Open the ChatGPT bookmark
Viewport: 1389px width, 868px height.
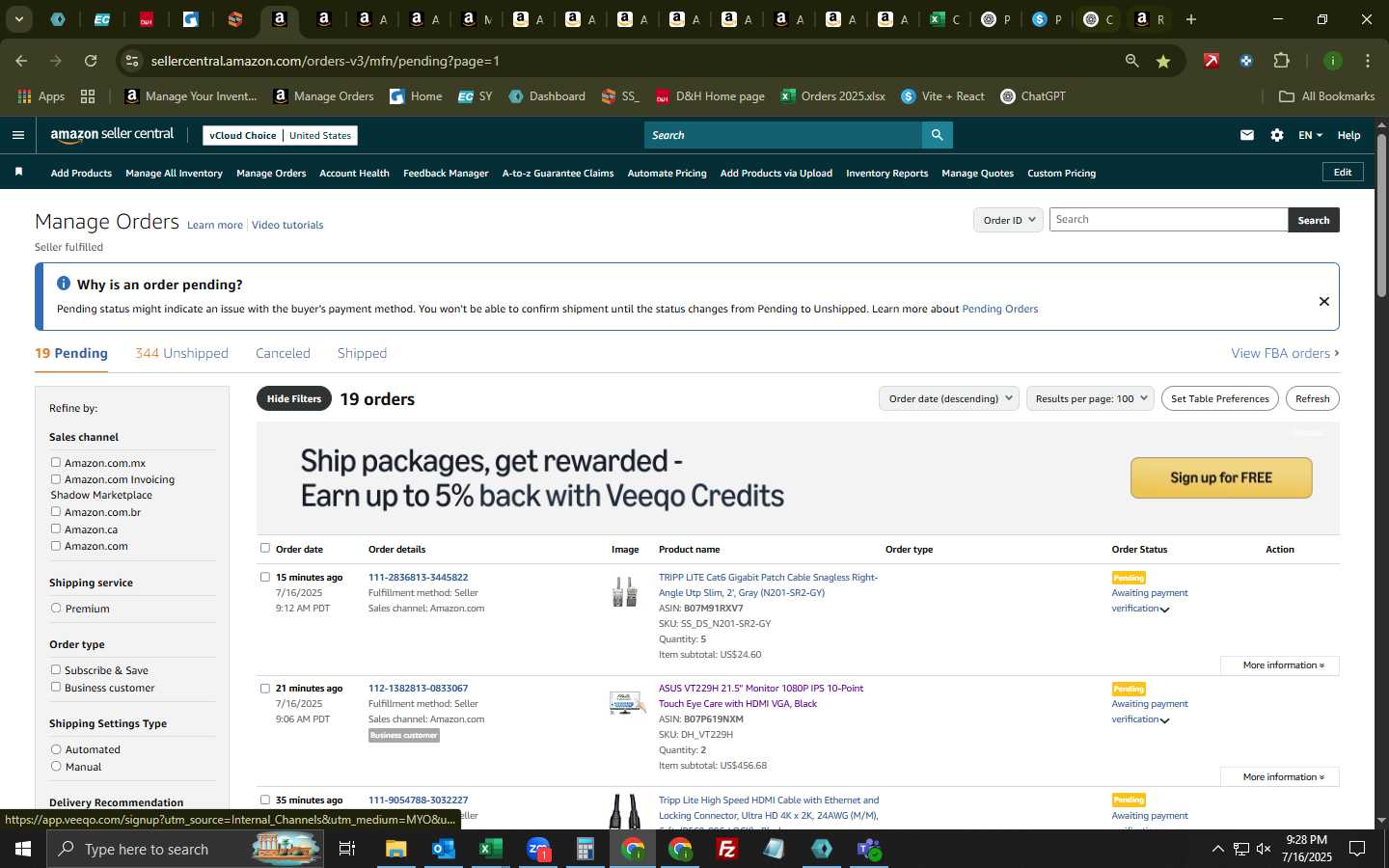tap(1033, 96)
